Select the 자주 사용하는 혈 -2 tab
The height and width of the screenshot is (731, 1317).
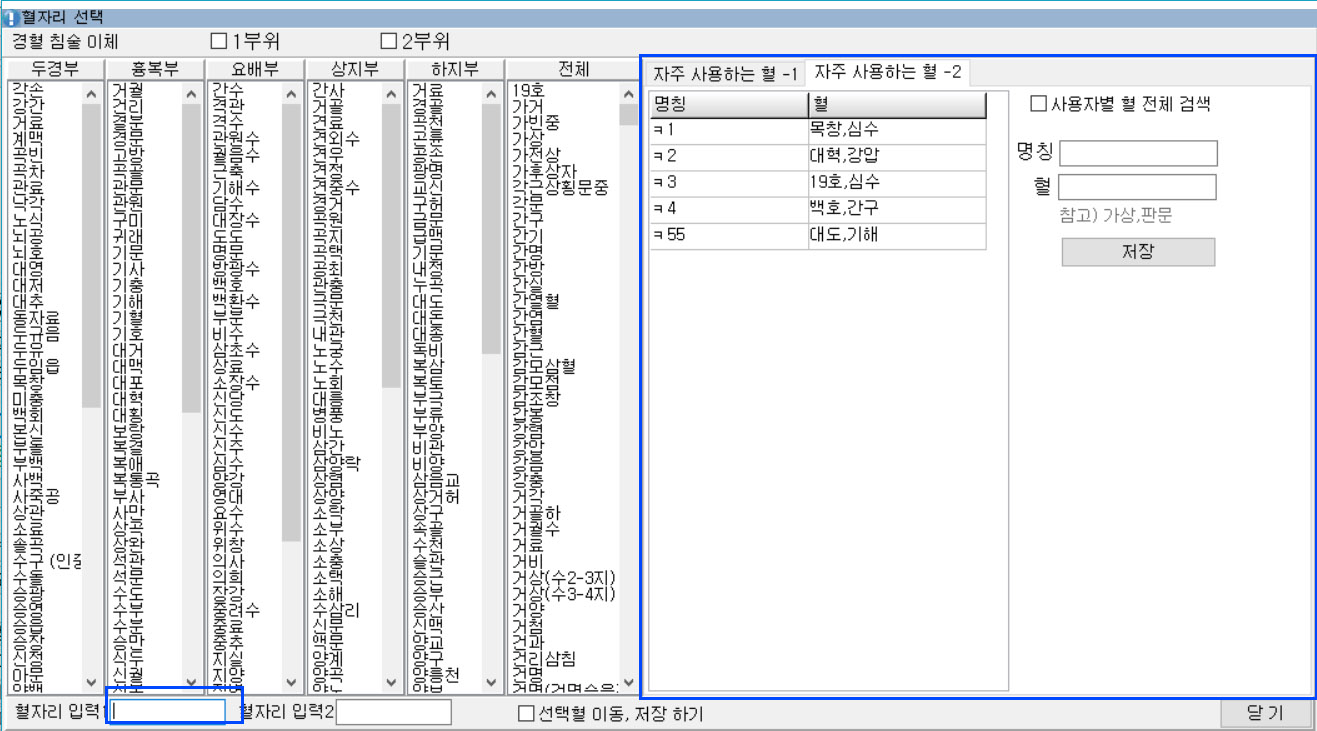(x=887, y=72)
